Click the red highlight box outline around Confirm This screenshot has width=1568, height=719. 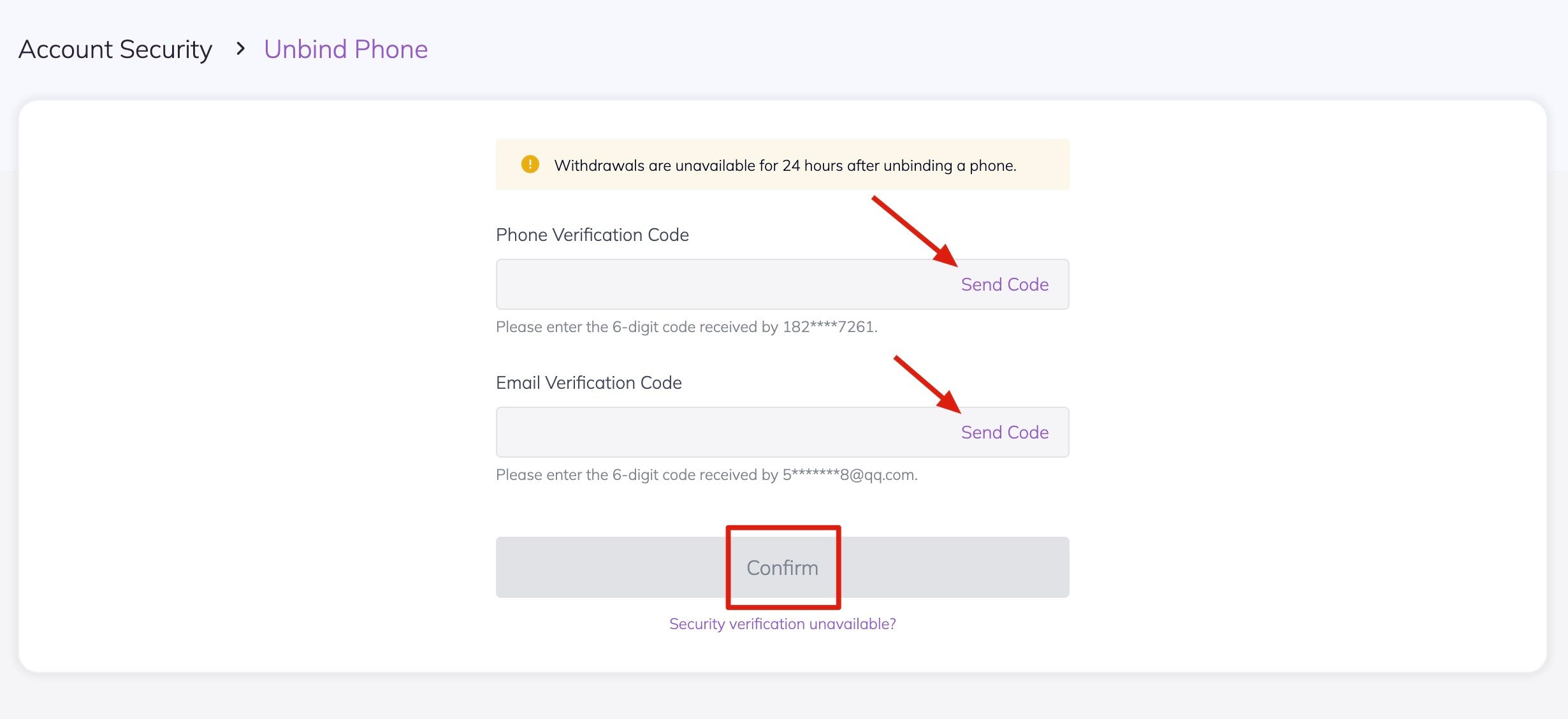click(x=729, y=567)
